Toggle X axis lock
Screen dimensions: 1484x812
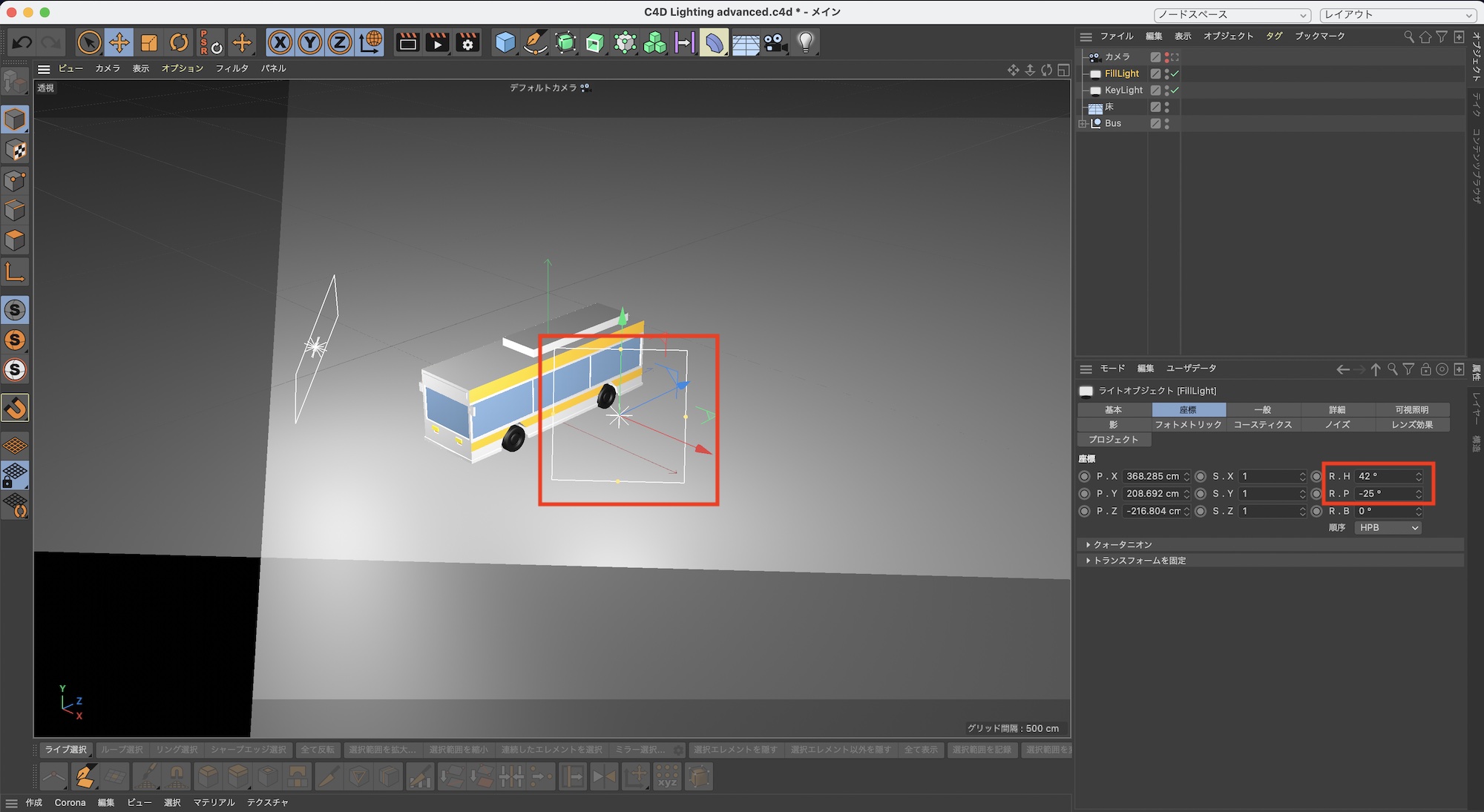[x=280, y=42]
